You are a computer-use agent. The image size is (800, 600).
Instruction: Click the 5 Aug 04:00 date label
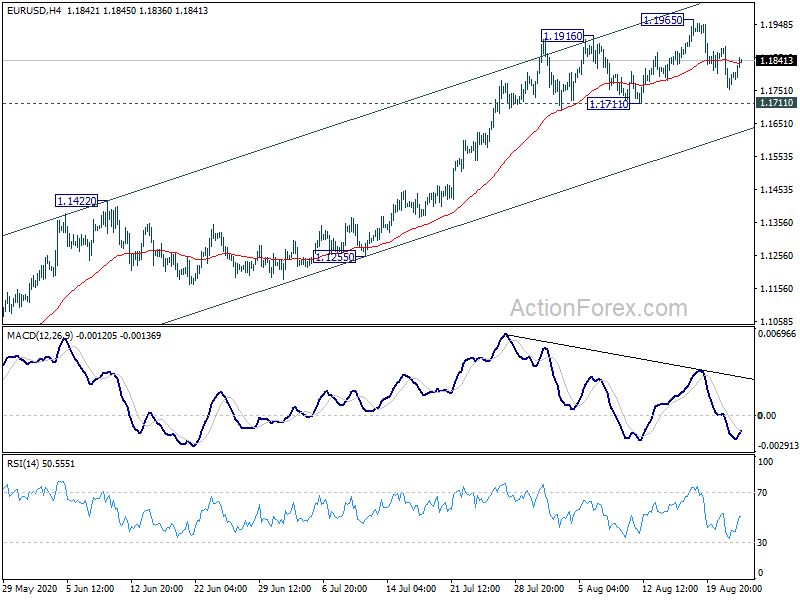pos(604,589)
